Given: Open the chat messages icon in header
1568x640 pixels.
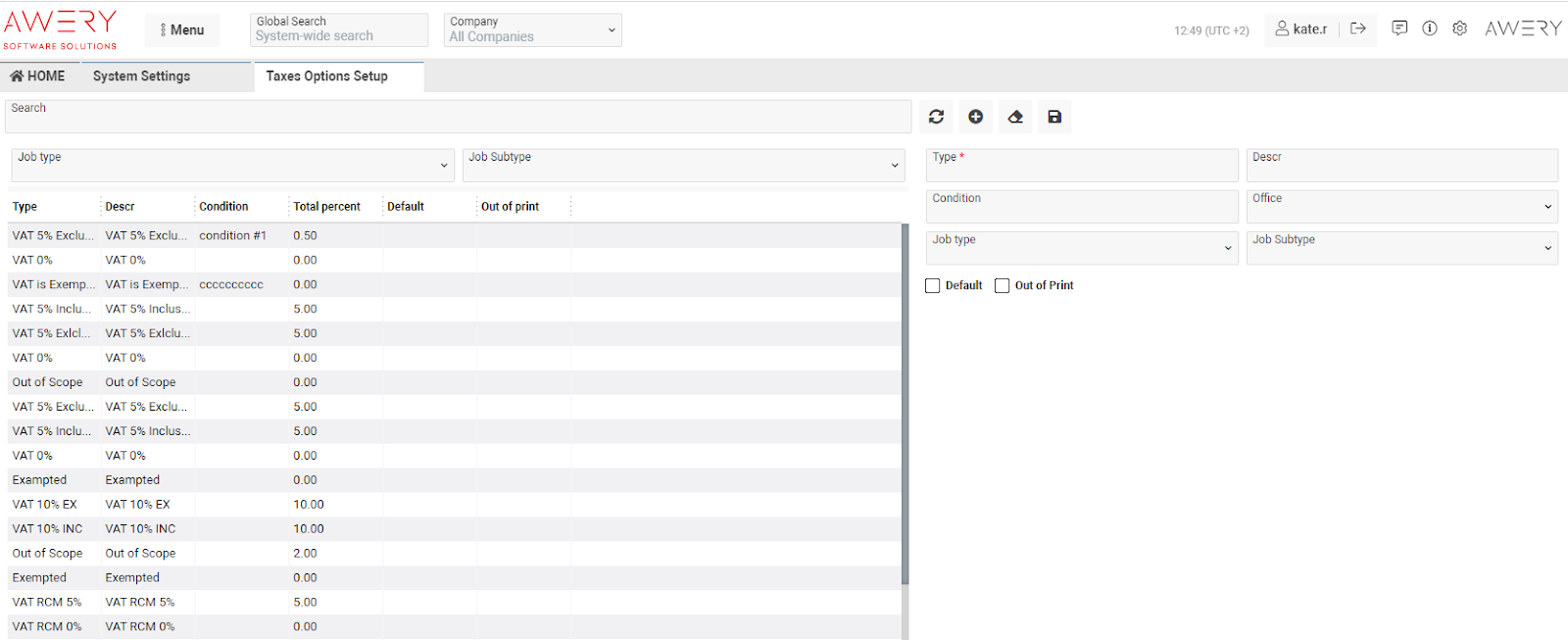Looking at the screenshot, I should tap(1399, 28).
